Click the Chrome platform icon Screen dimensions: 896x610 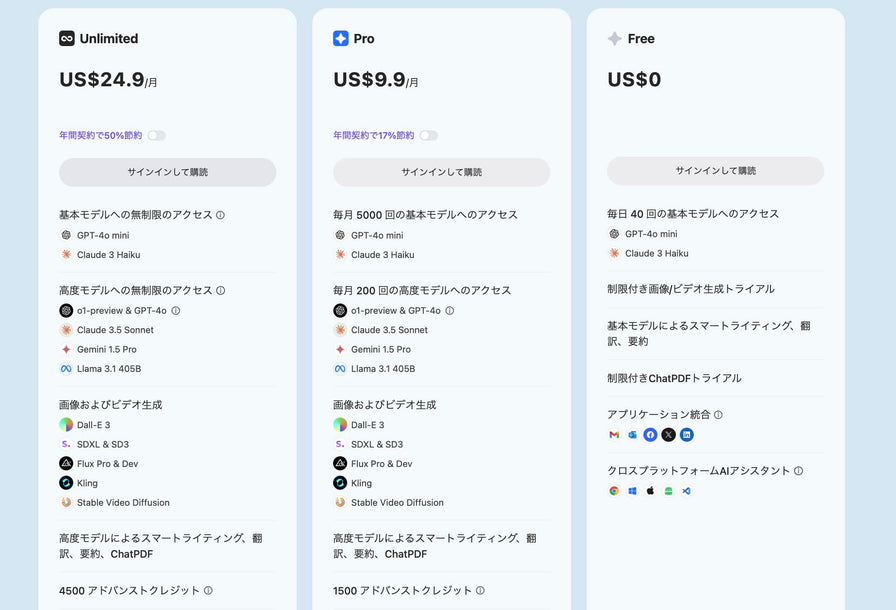pos(614,491)
